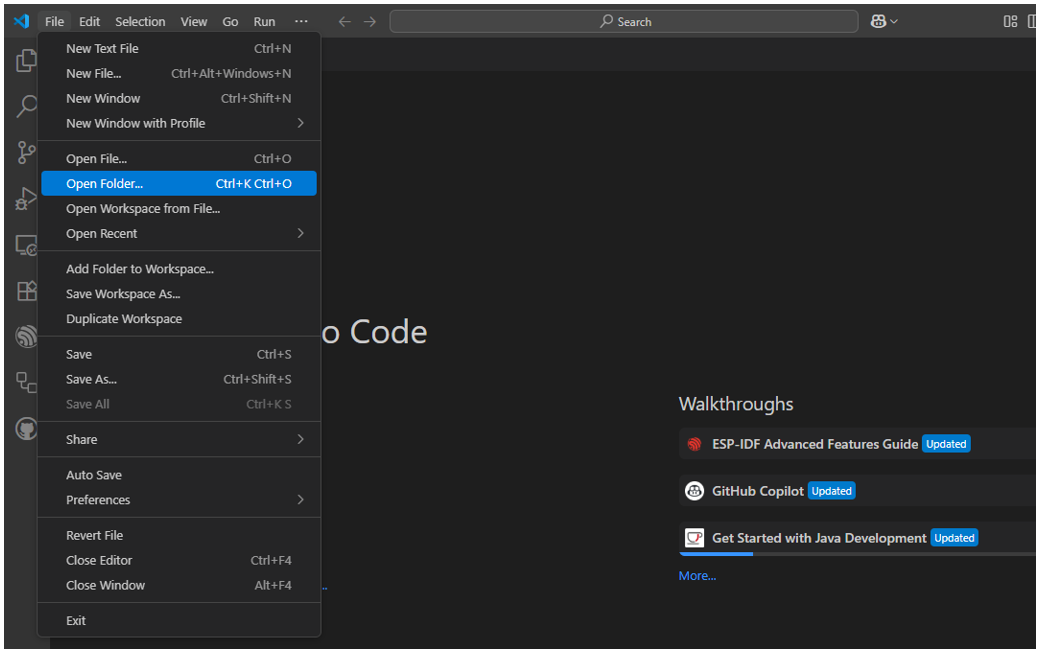Expand New Window with Profile submenu
This screenshot has width=1040, height=653.
179,123
